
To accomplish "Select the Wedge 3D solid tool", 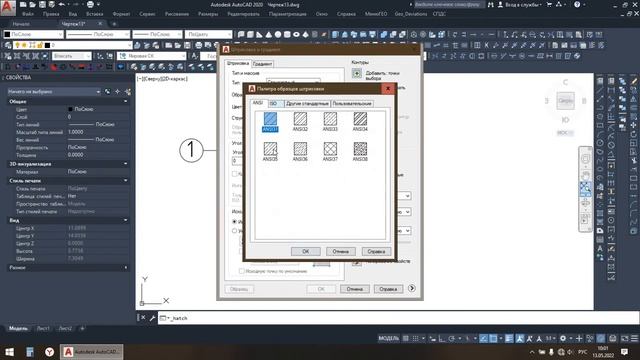I will (x=259, y=35).
